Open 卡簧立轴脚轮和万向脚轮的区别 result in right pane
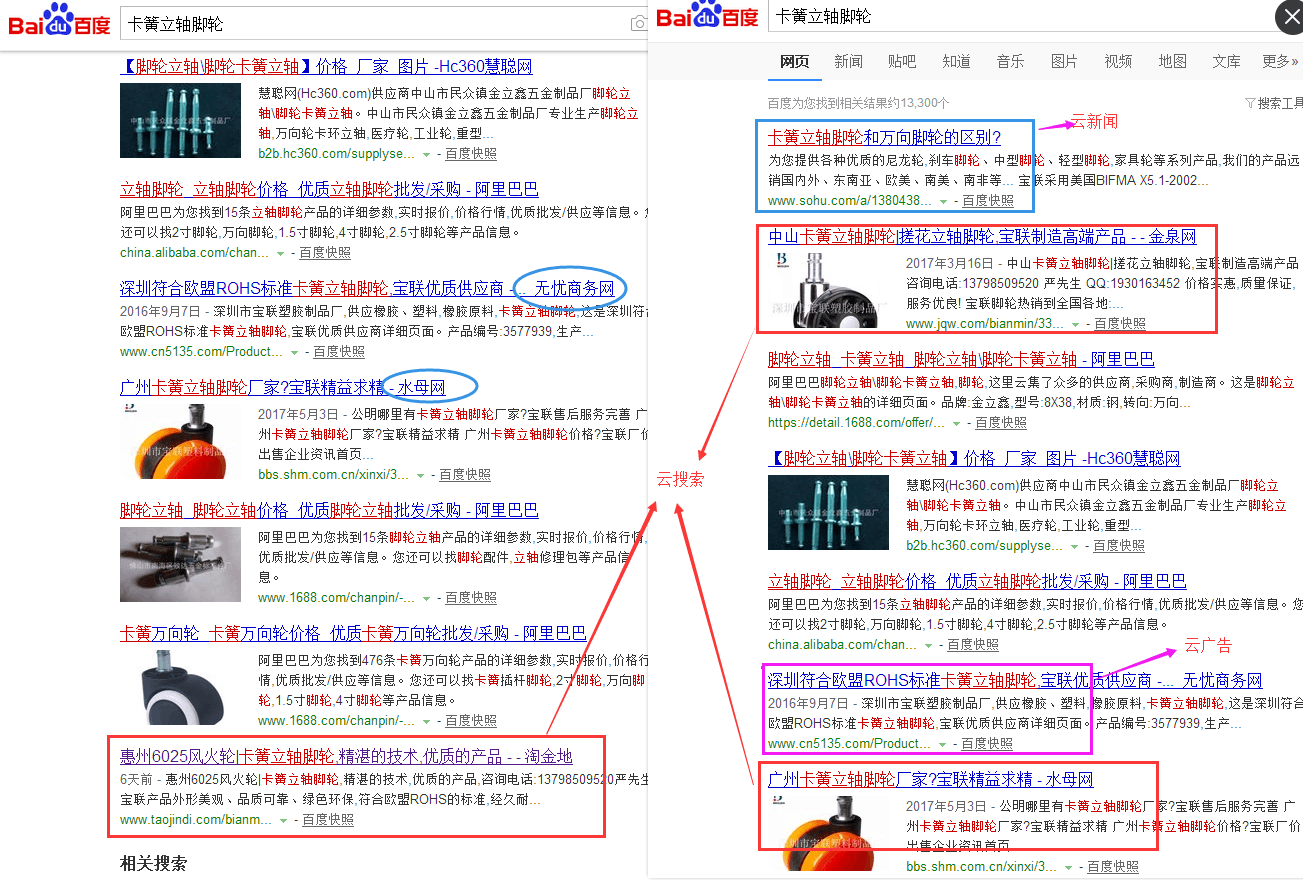1303x880 pixels. 885,137
